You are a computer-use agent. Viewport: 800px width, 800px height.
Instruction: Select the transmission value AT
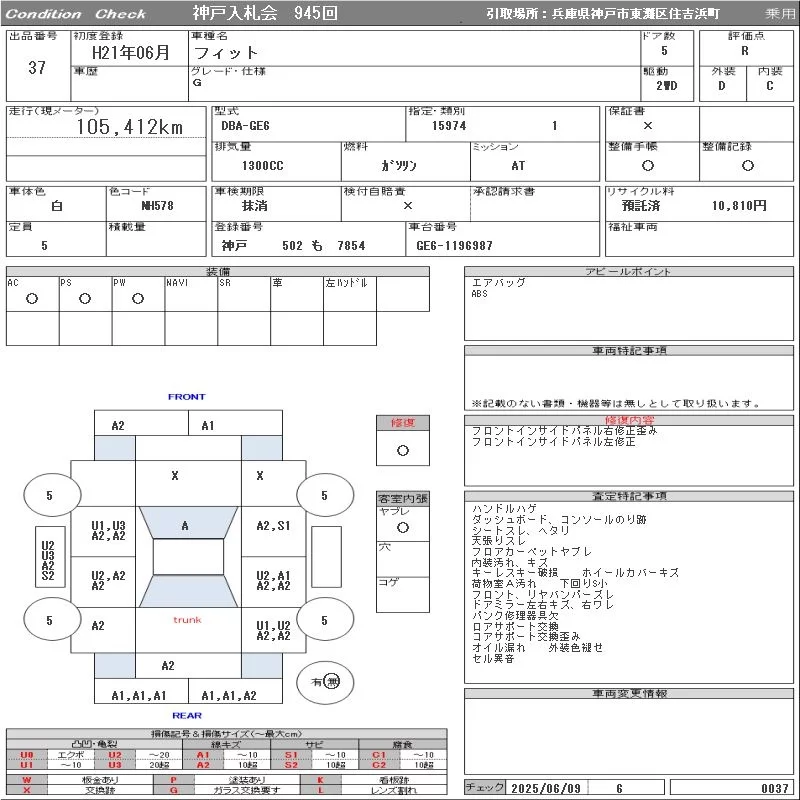(x=518, y=166)
